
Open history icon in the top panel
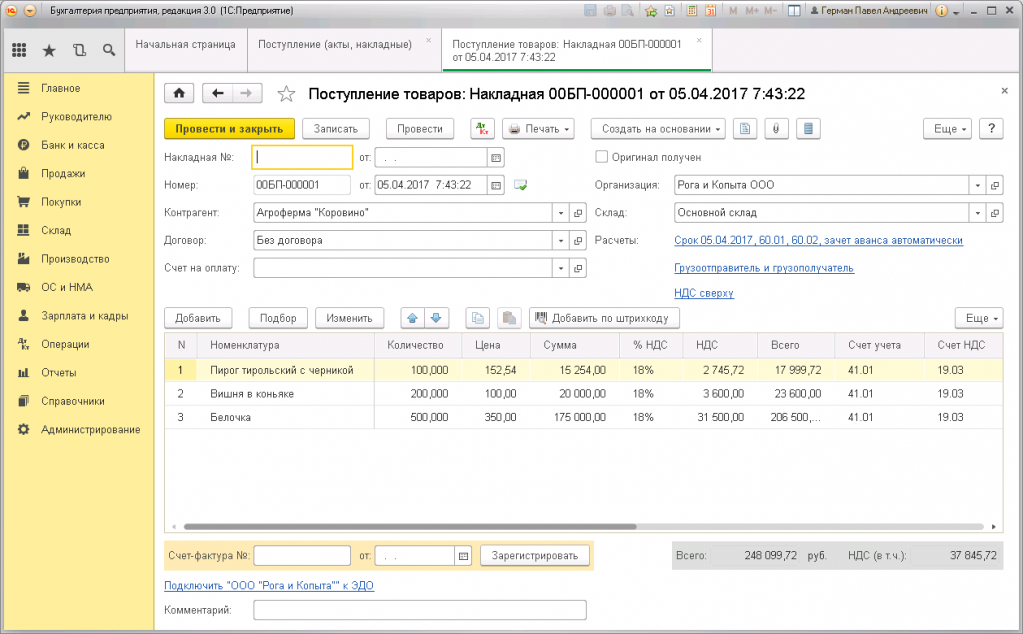[79, 50]
